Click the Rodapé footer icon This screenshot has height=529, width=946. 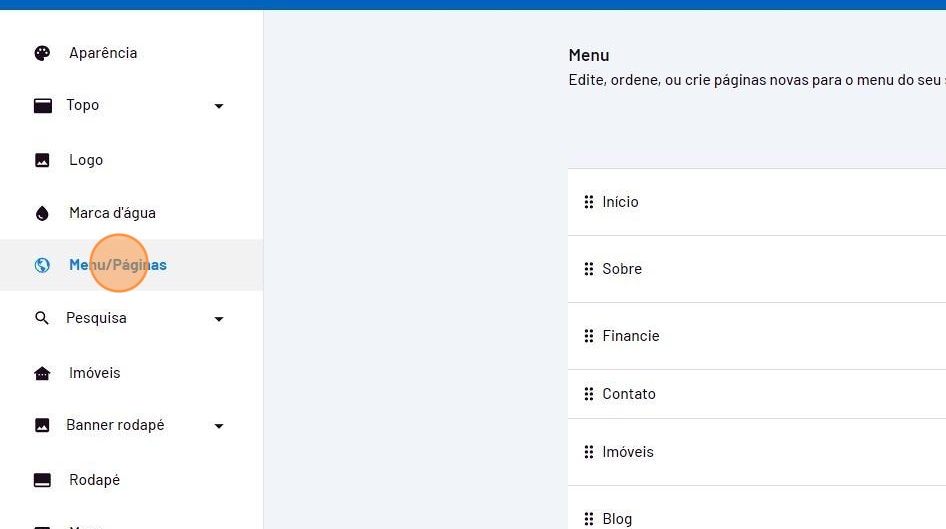[x=42, y=480]
